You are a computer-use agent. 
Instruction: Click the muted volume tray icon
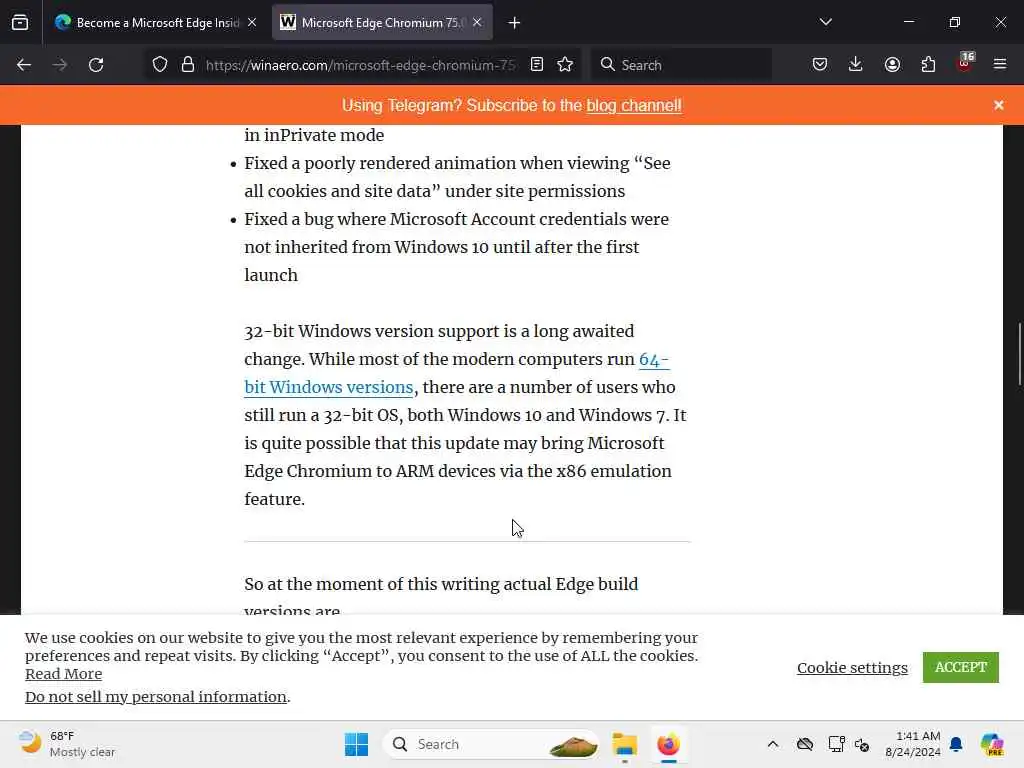[862, 744]
